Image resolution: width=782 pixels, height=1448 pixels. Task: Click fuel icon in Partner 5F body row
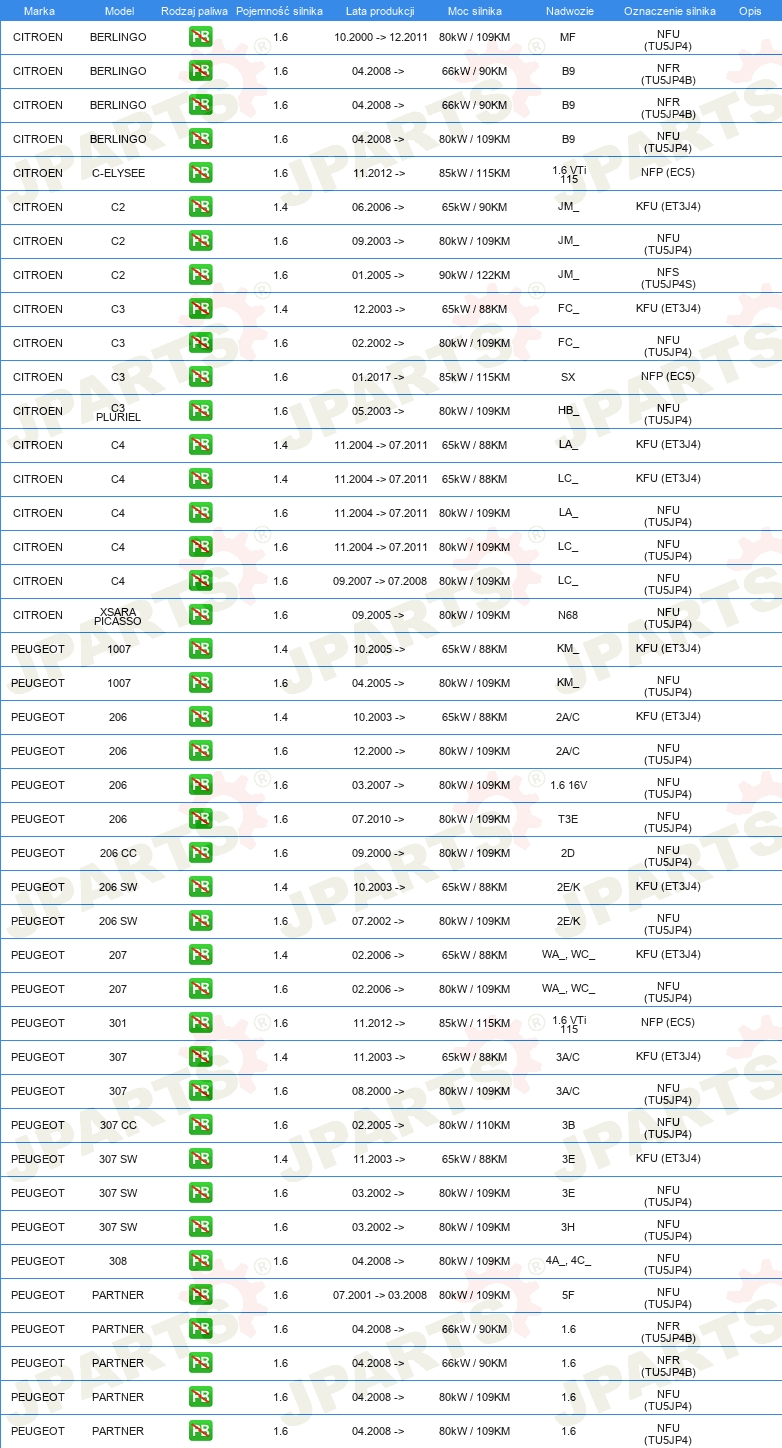click(200, 1295)
